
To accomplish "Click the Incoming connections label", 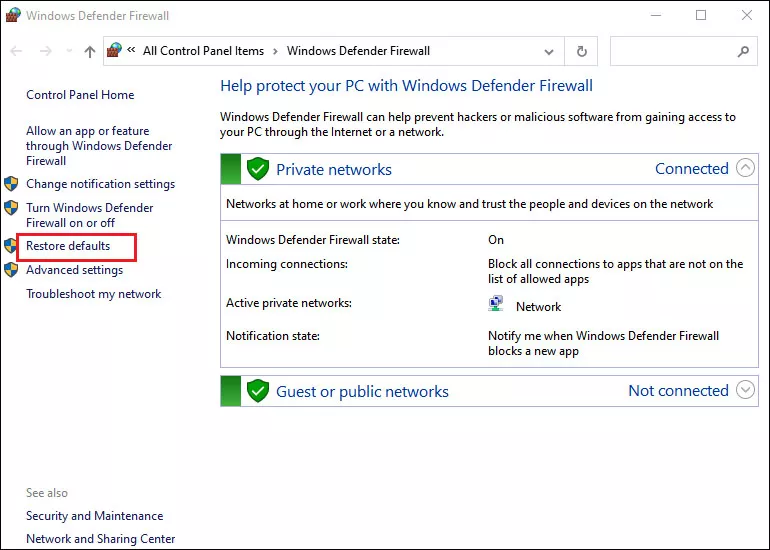I will [x=287, y=264].
